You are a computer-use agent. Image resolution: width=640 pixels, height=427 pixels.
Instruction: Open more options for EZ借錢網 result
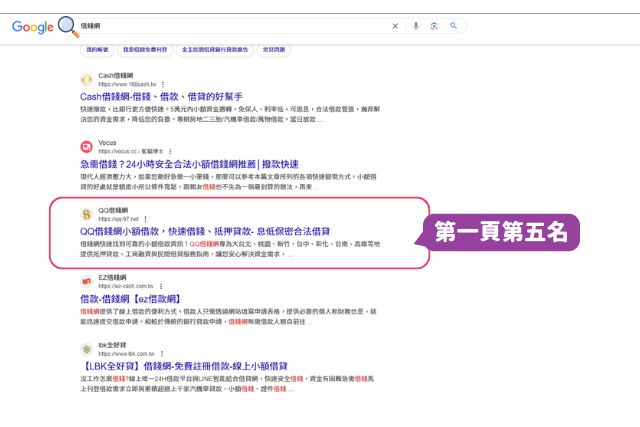tap(161, 286)
